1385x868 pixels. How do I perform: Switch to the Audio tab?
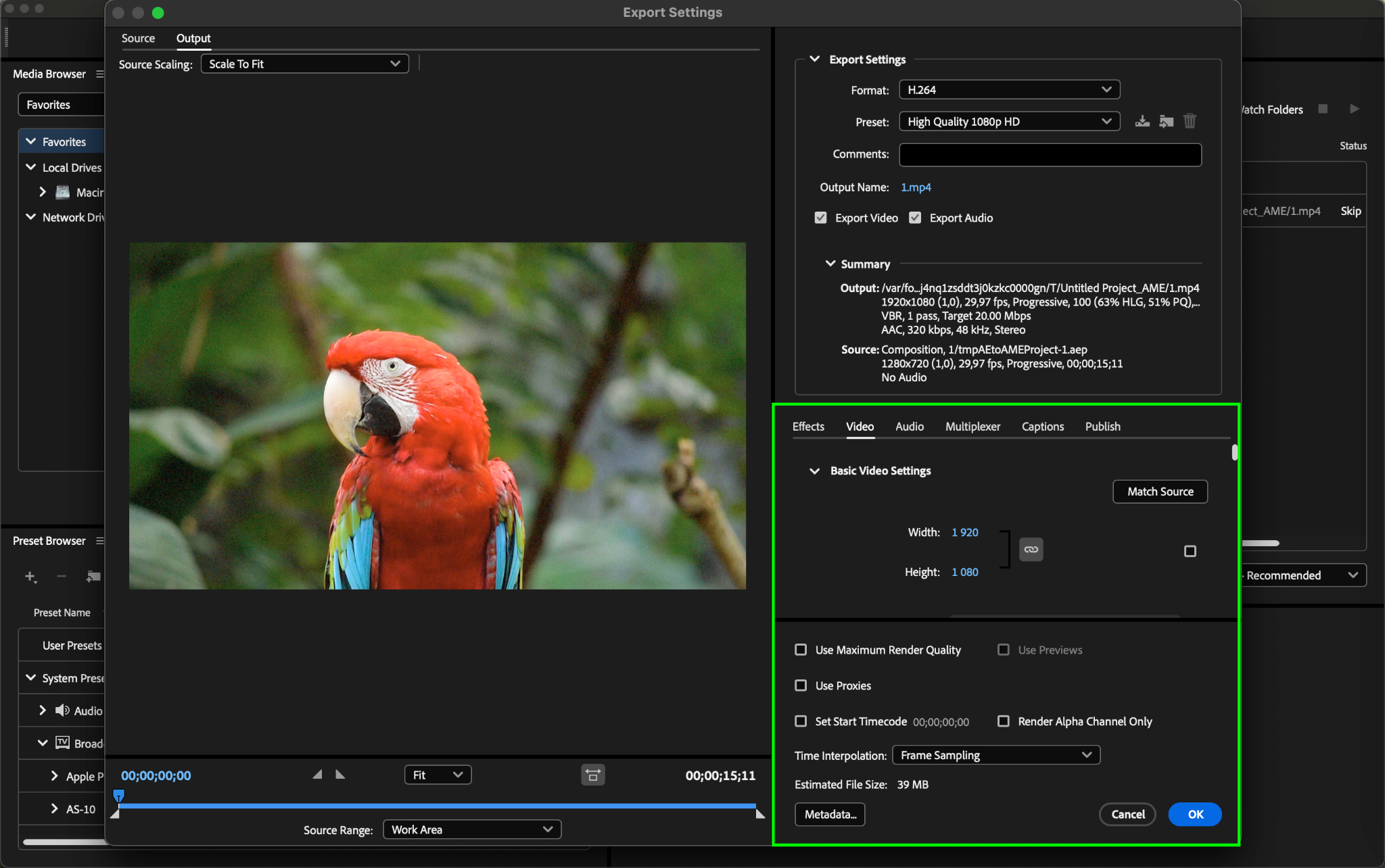pos(909,427)
